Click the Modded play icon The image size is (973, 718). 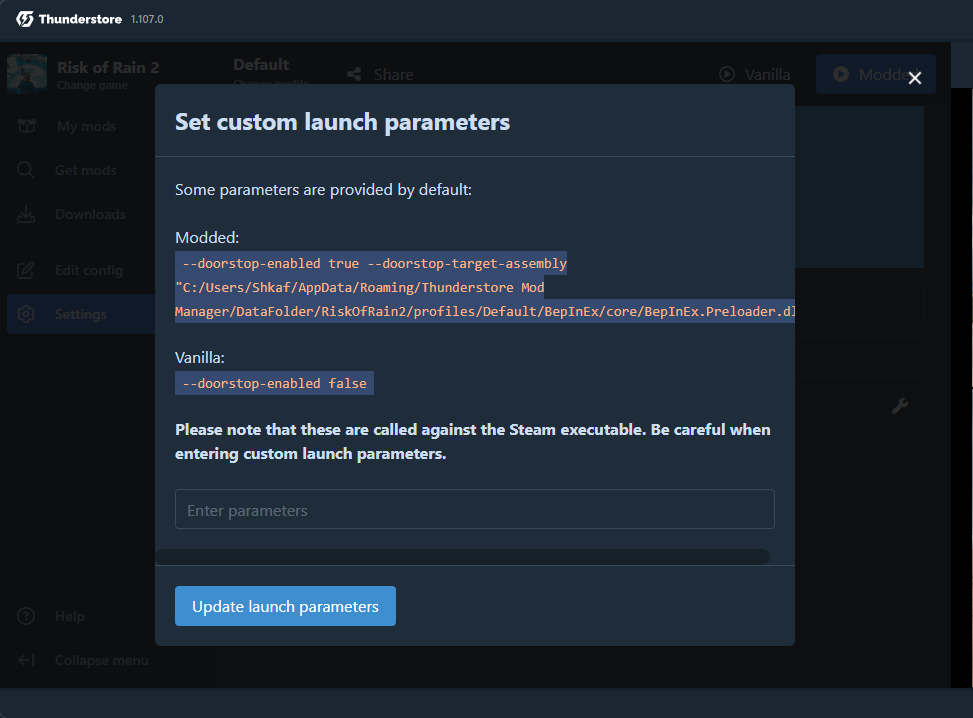pyautogui.click(x=841, y=74)
